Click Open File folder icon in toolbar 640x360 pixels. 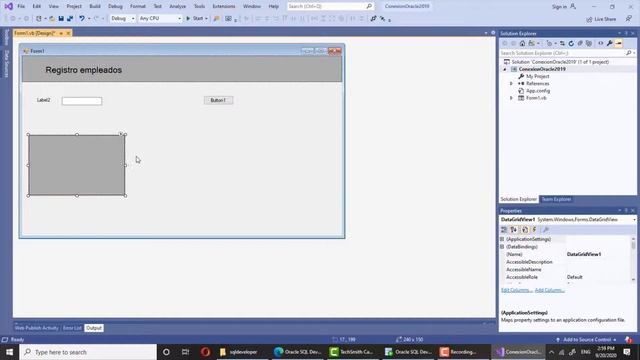pyautogui.click(x=52, y=19)
